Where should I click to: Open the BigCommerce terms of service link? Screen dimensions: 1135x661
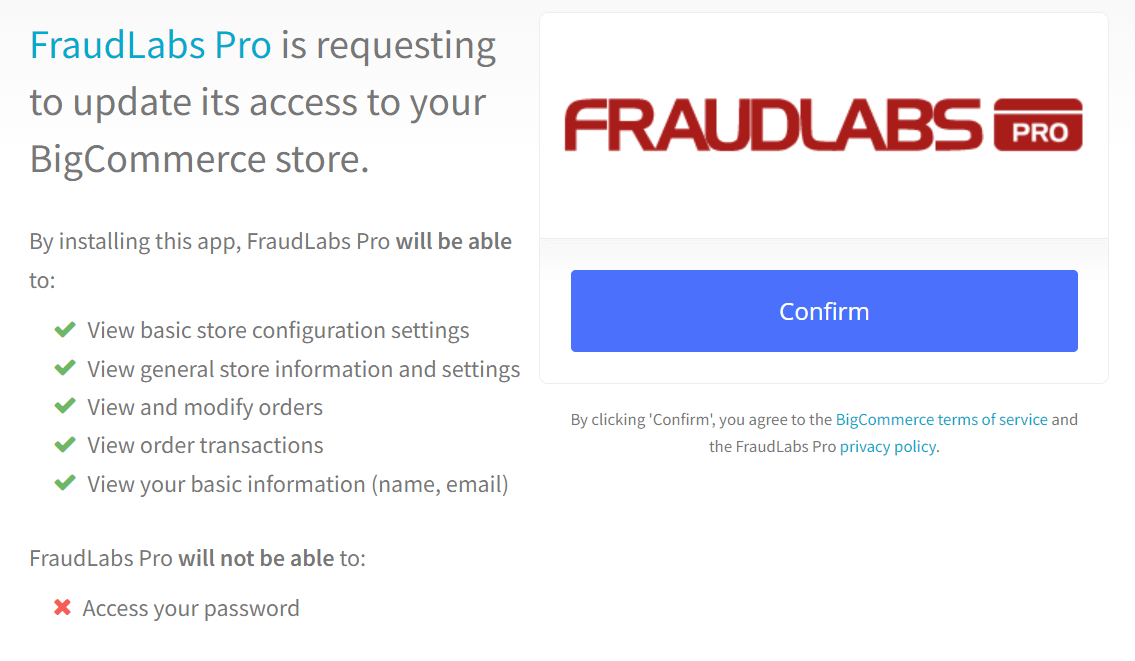(941, 419)
